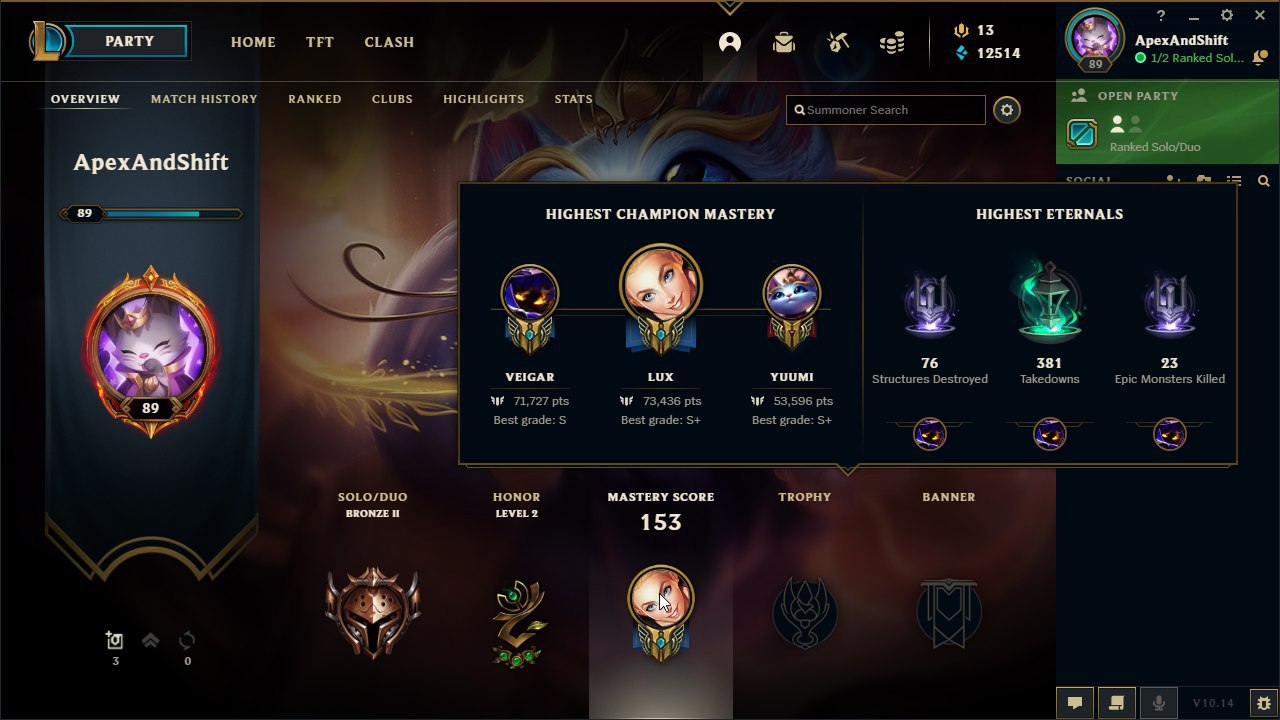Image resolution: width=1280 pixels, height=720 pixels.
Task: Click the top center downward chevron
Action: click(729, 7)
